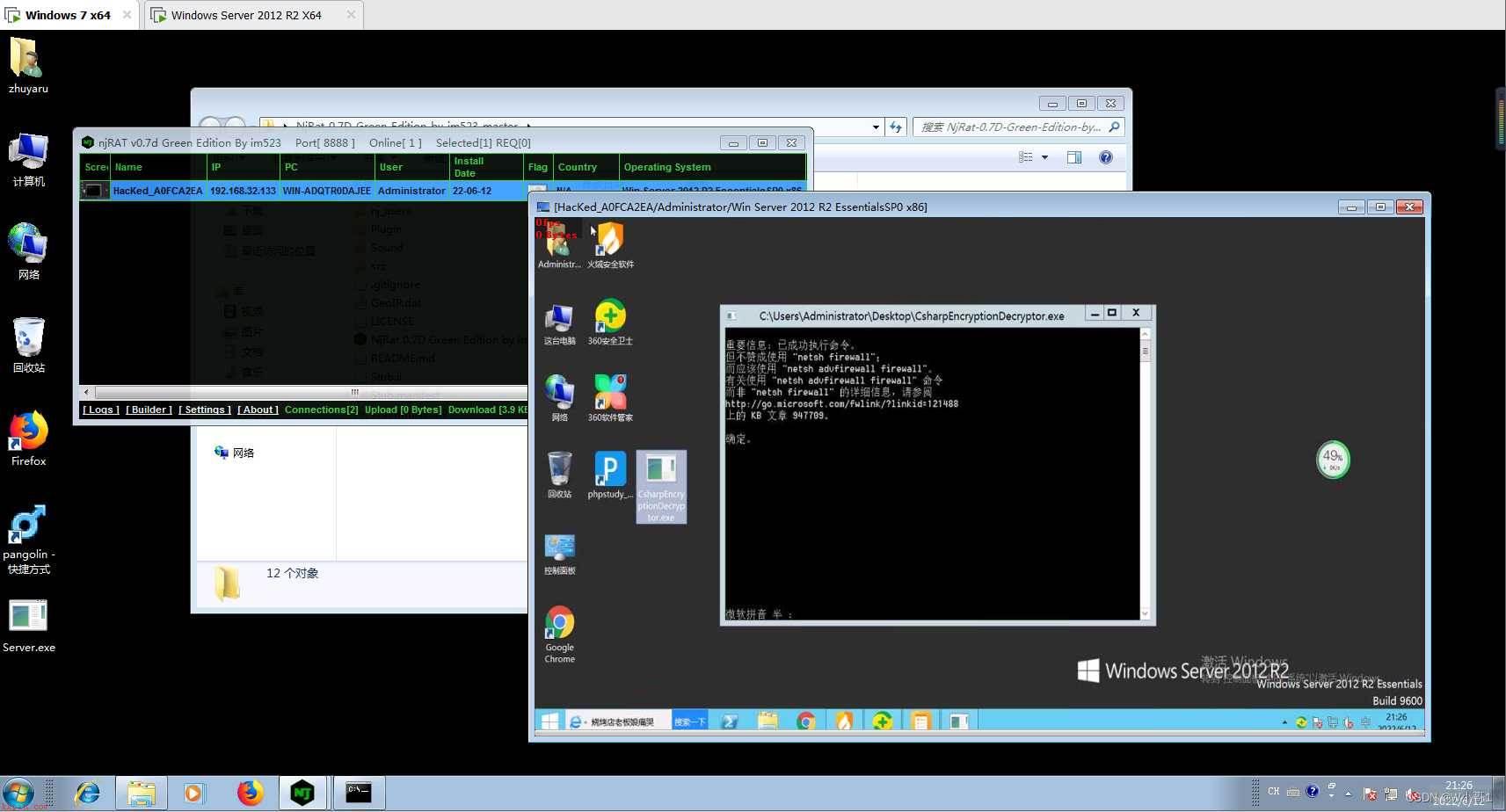Click the Install Date column header
1506x812 pixels.
point(486,167)
